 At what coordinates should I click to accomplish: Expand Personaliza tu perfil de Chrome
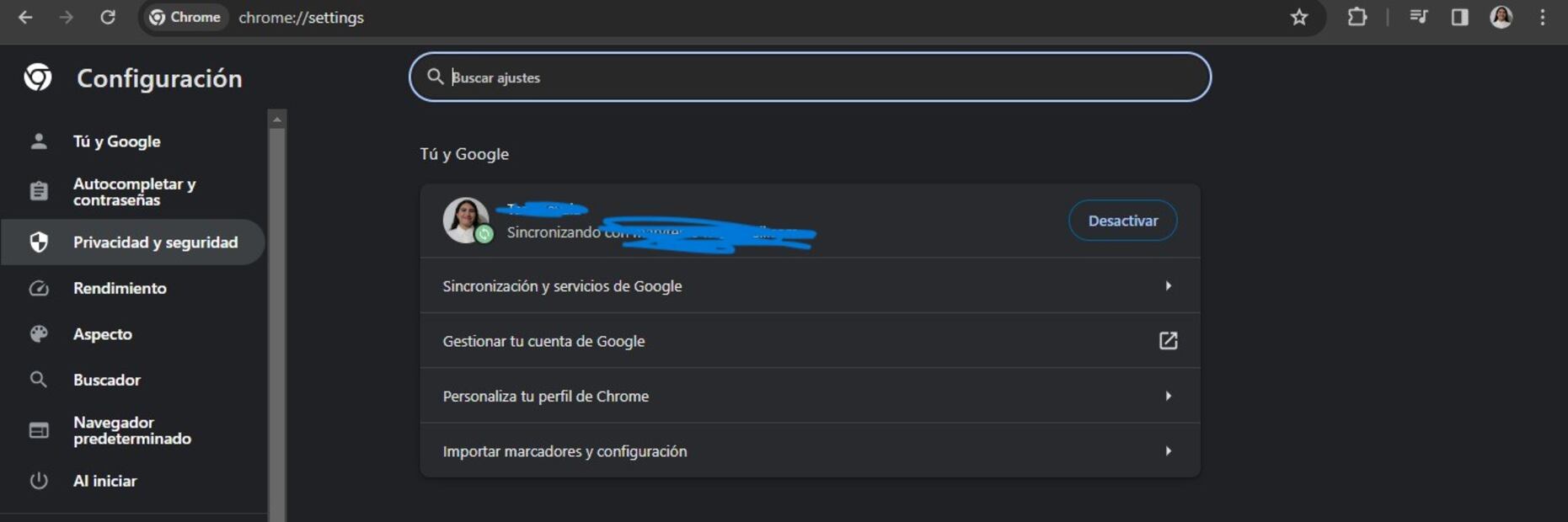[809, 396]
